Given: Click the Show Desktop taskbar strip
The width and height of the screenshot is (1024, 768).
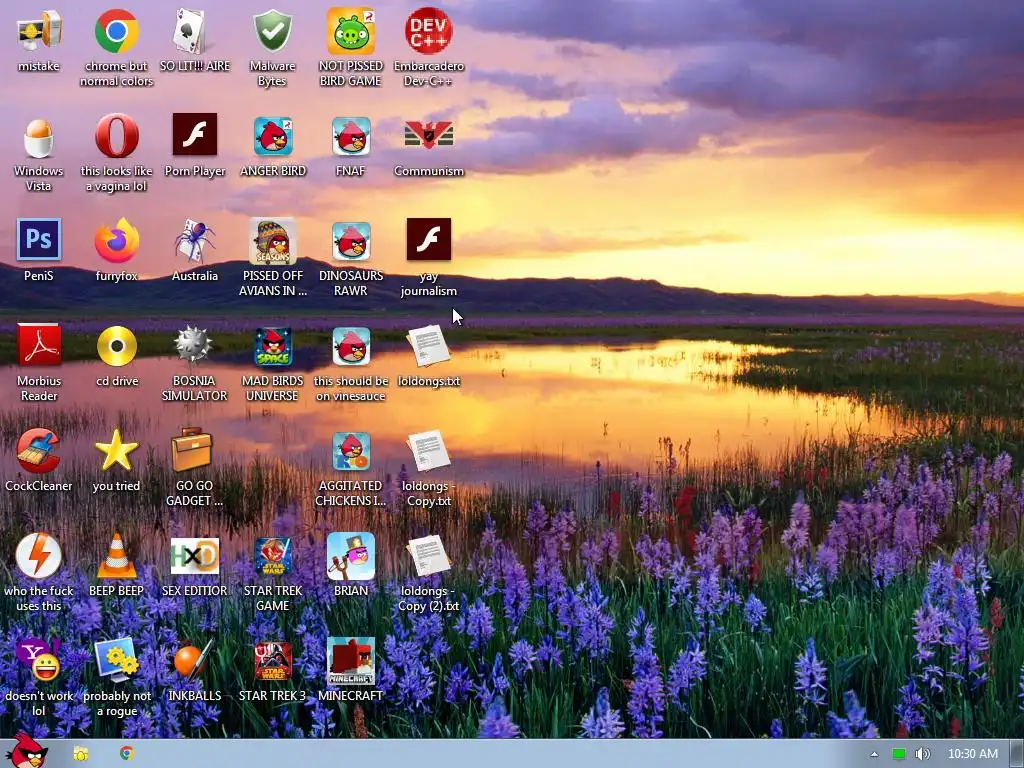Looking at the screenshot, I should coord(1017,754).
